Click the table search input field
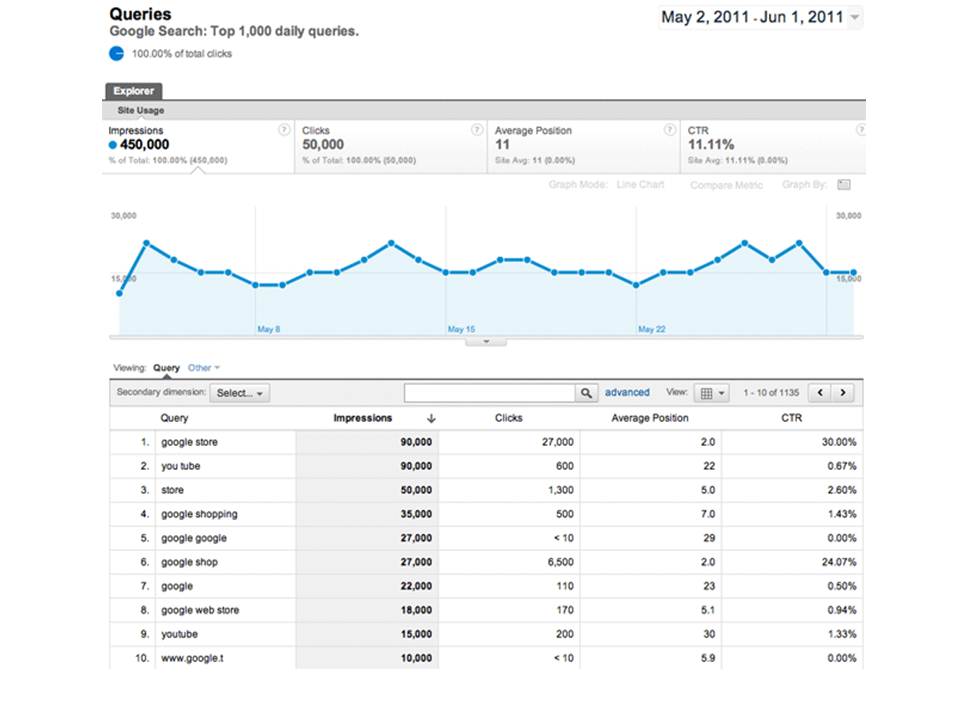This screenshot has height=720, width=960. click(x=490, y=393)
